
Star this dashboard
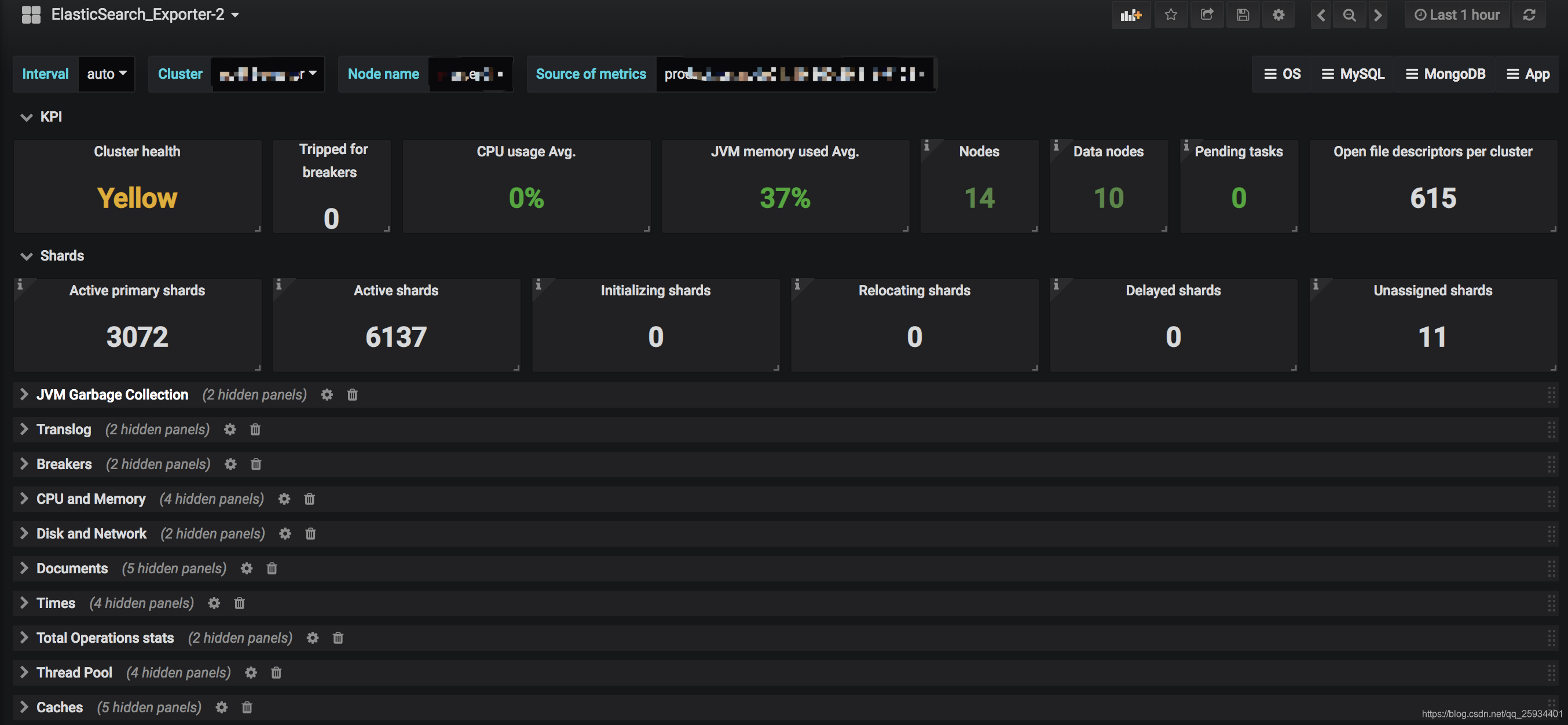click(1171, 14)
